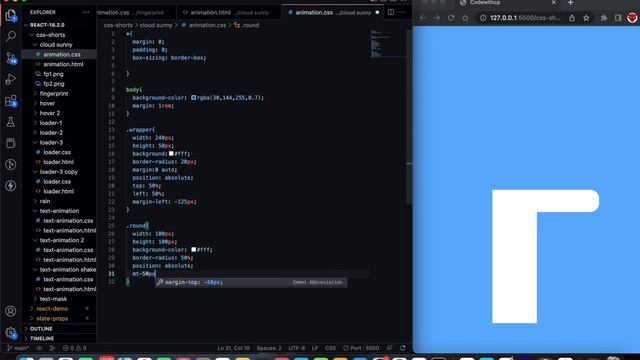
Task: Click the .round breadcrumb symbol
Action: [247, 25]
